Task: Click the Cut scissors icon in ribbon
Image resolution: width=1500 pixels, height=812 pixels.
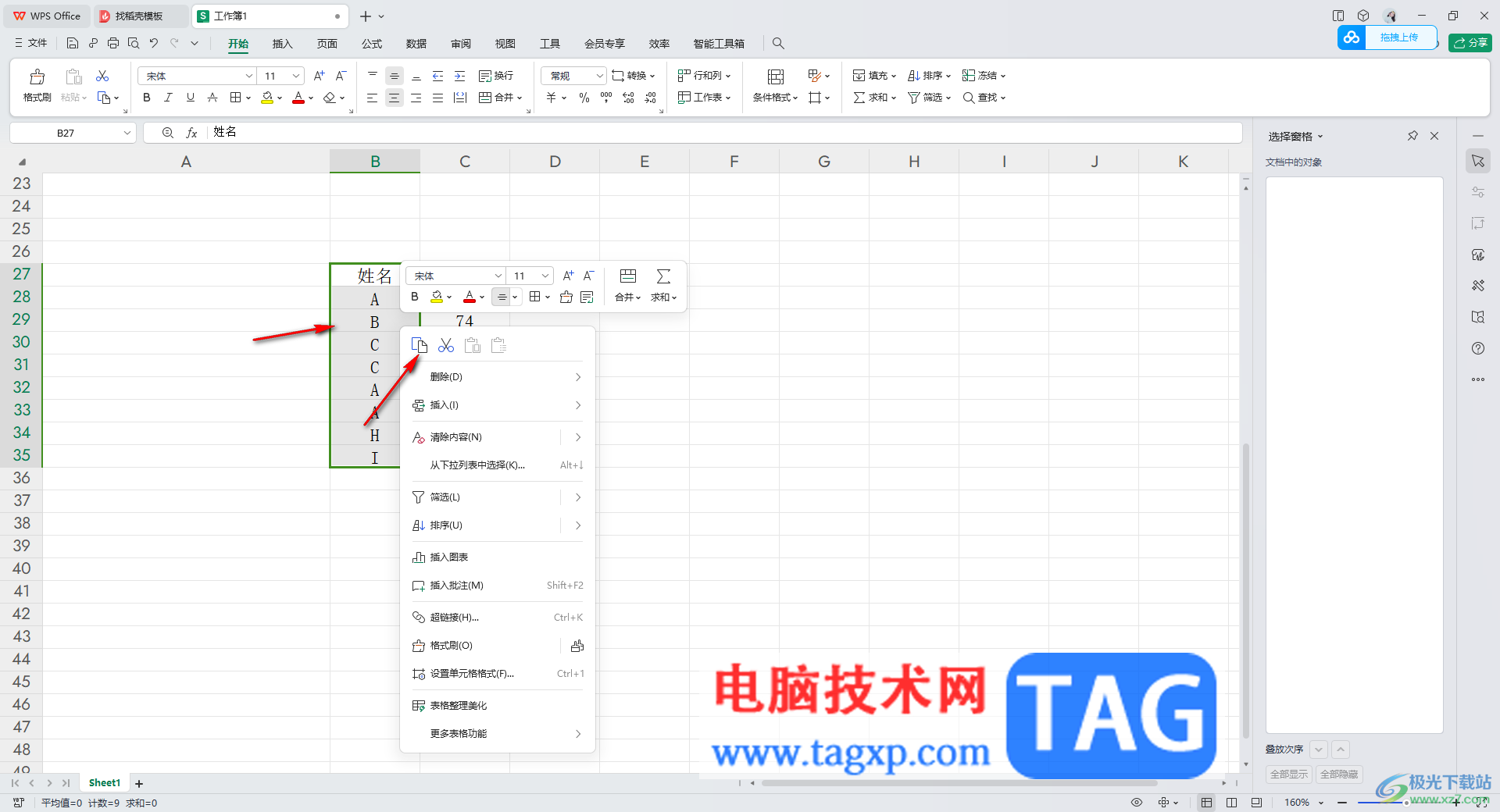Action: coord(102,76)
